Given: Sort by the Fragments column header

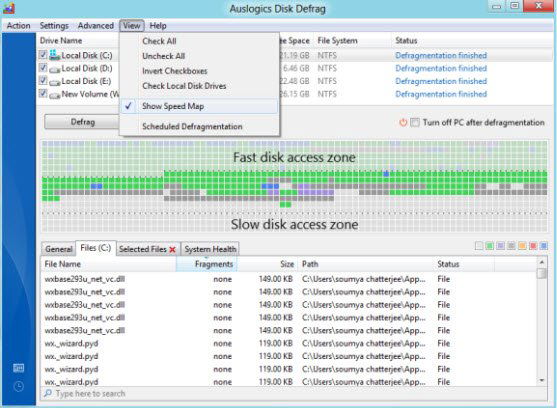Looking at the screenshot, I should point(206,264).
